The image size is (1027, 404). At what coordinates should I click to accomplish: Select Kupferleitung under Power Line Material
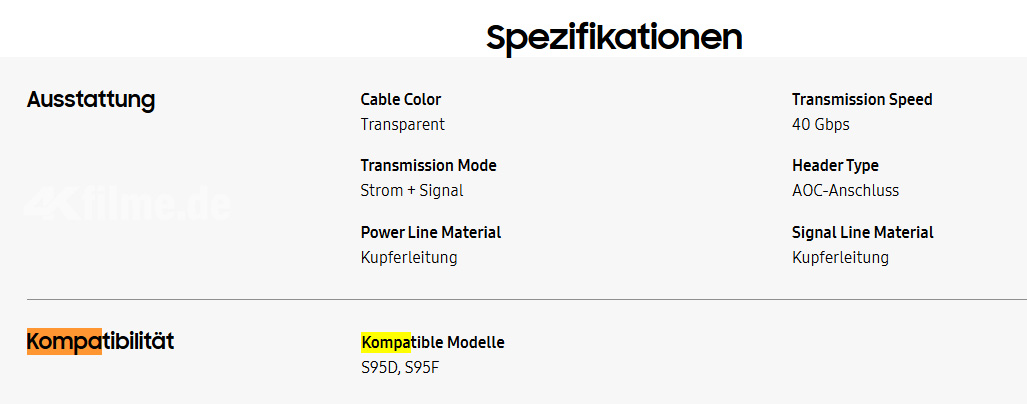409,257
